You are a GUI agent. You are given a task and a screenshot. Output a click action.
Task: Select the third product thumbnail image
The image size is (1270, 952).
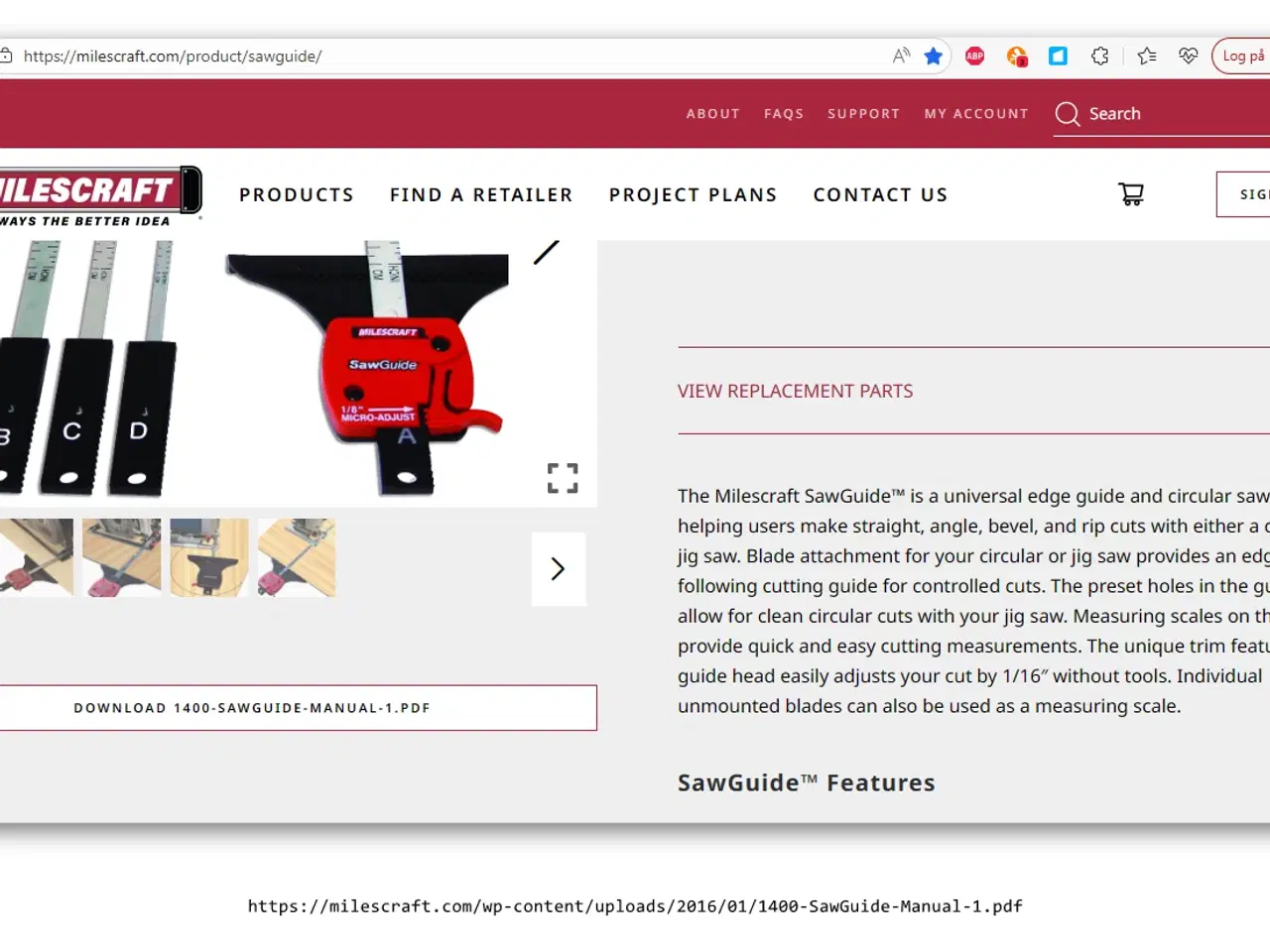coord(209,557)
